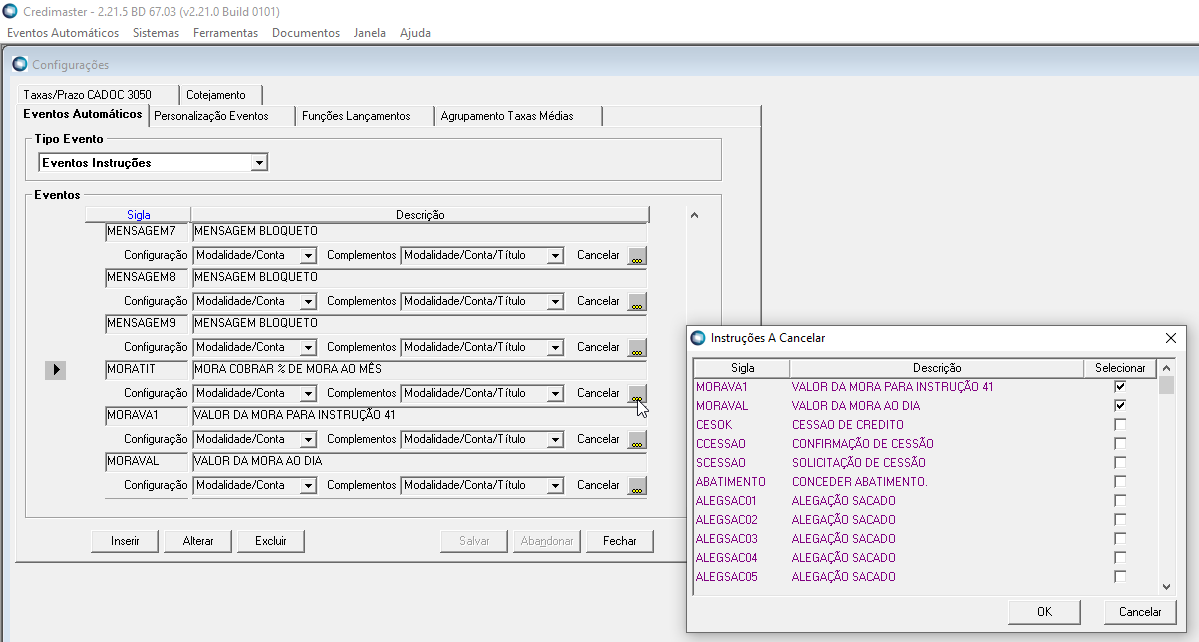Click the Excluir button
Viewport: 1199px width, 642px height.
pos(271,541)
